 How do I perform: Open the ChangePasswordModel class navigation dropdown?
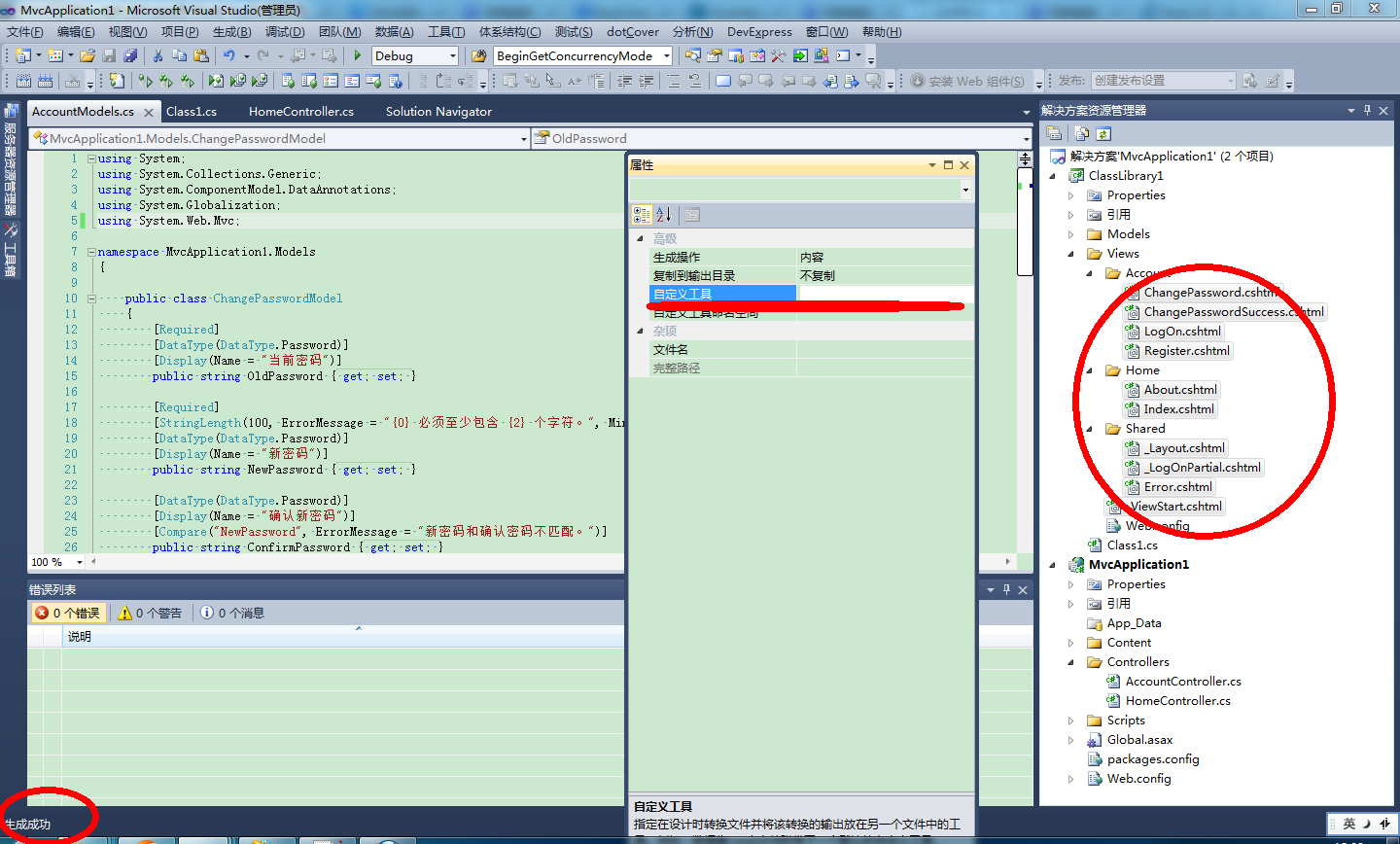(x=523, y=139)
